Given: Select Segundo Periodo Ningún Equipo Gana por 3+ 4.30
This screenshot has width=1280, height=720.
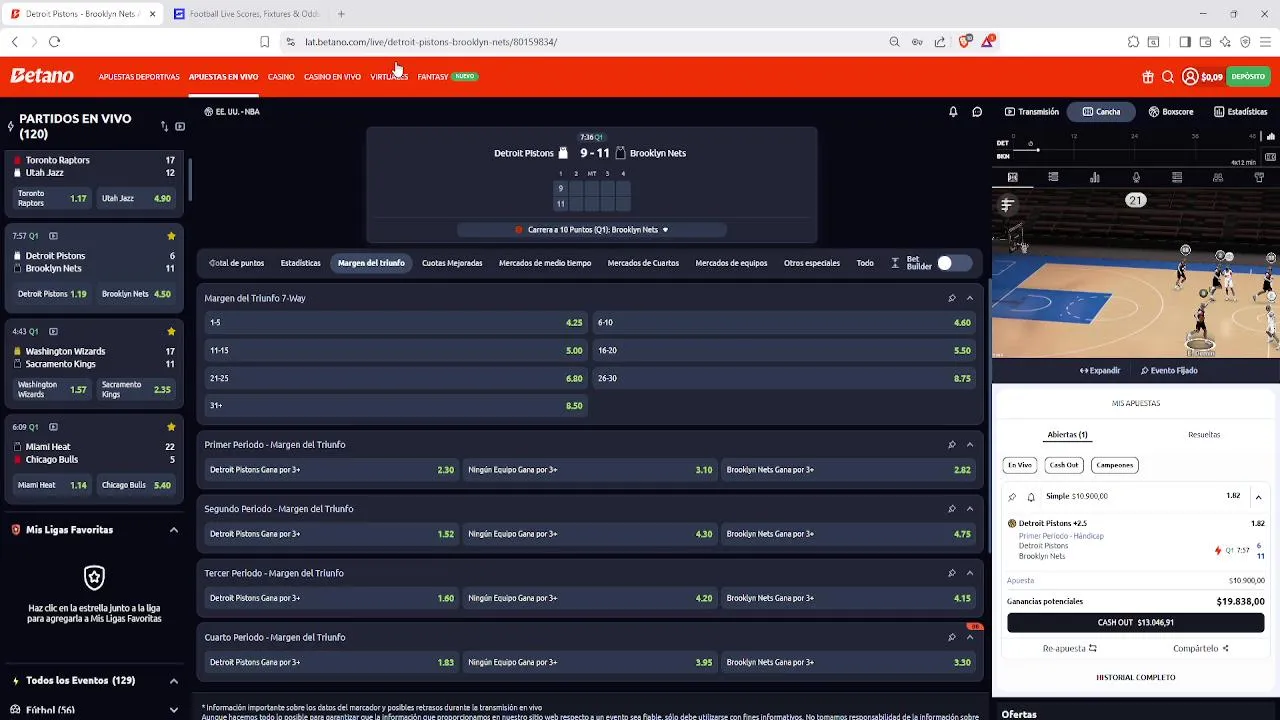Looking at the screenshot, I should click(590, 534).
